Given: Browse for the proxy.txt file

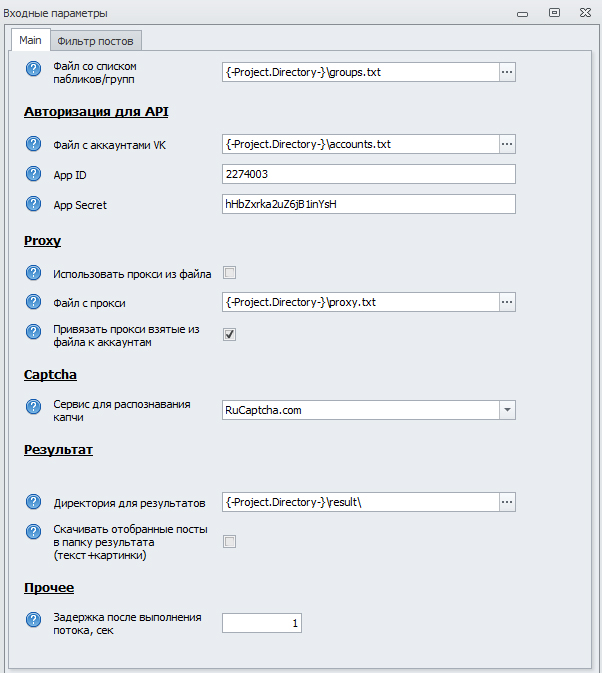Looking at the screenshot, I should [x=507, y=302].
